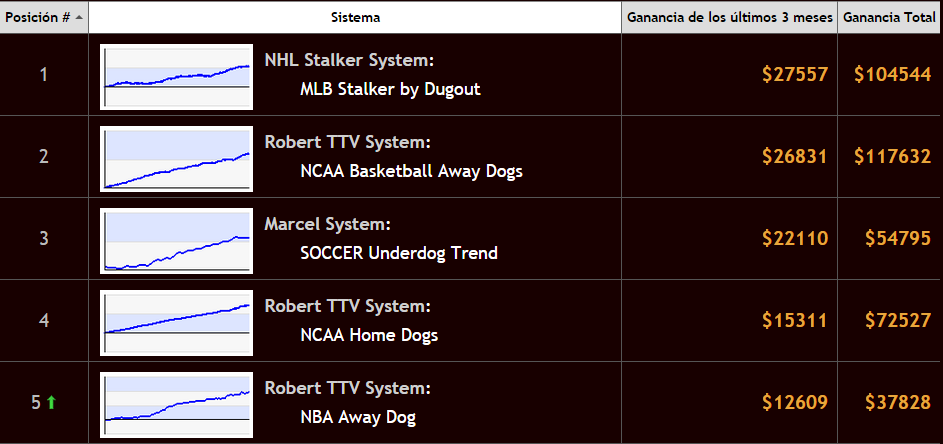943x444 pixels.
Task: Click the sort arrow beside Posición #
Action: [x=79, y=18]
